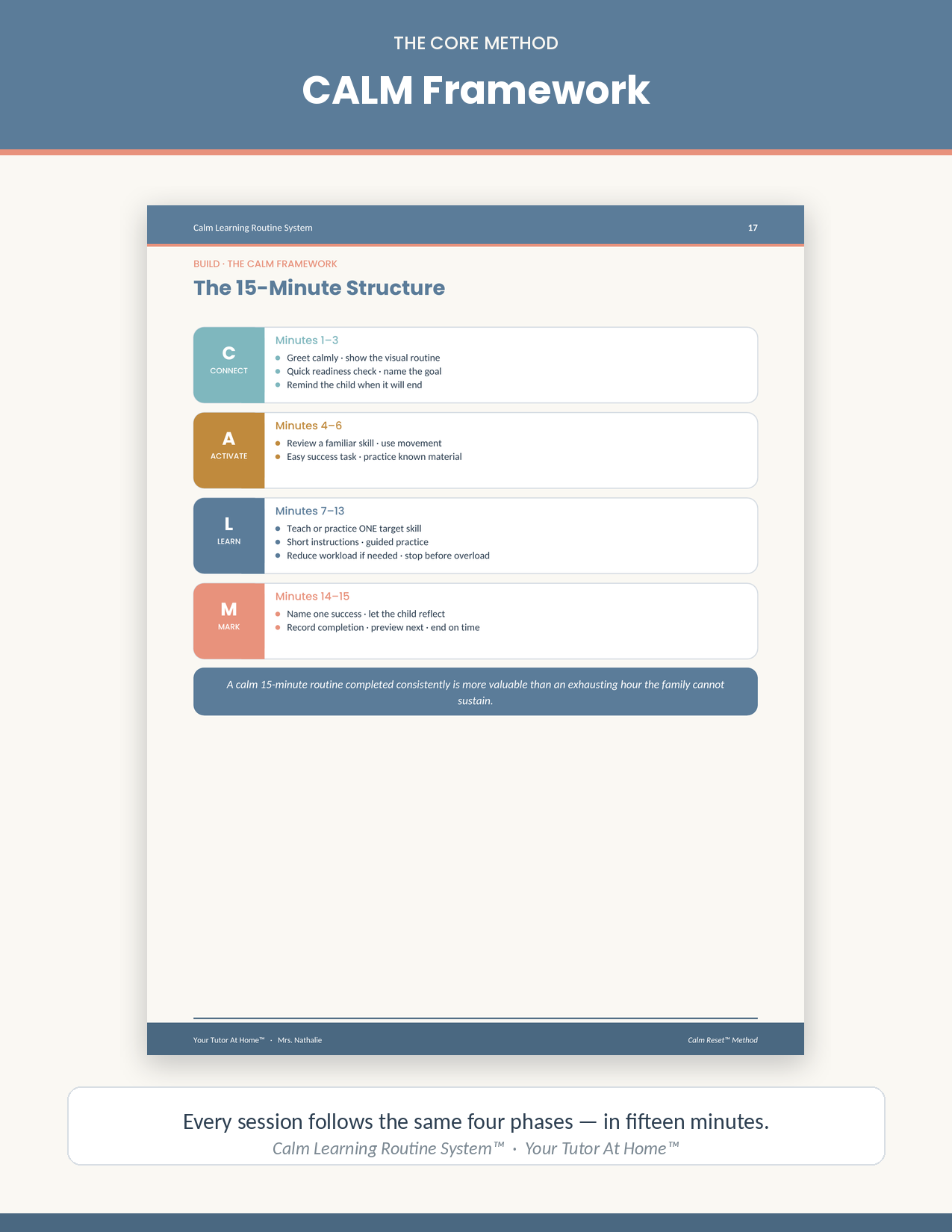Click 'Minutes 4–6' heading
The height and width of the screenshot is (1232, 952).
[308, 426]
